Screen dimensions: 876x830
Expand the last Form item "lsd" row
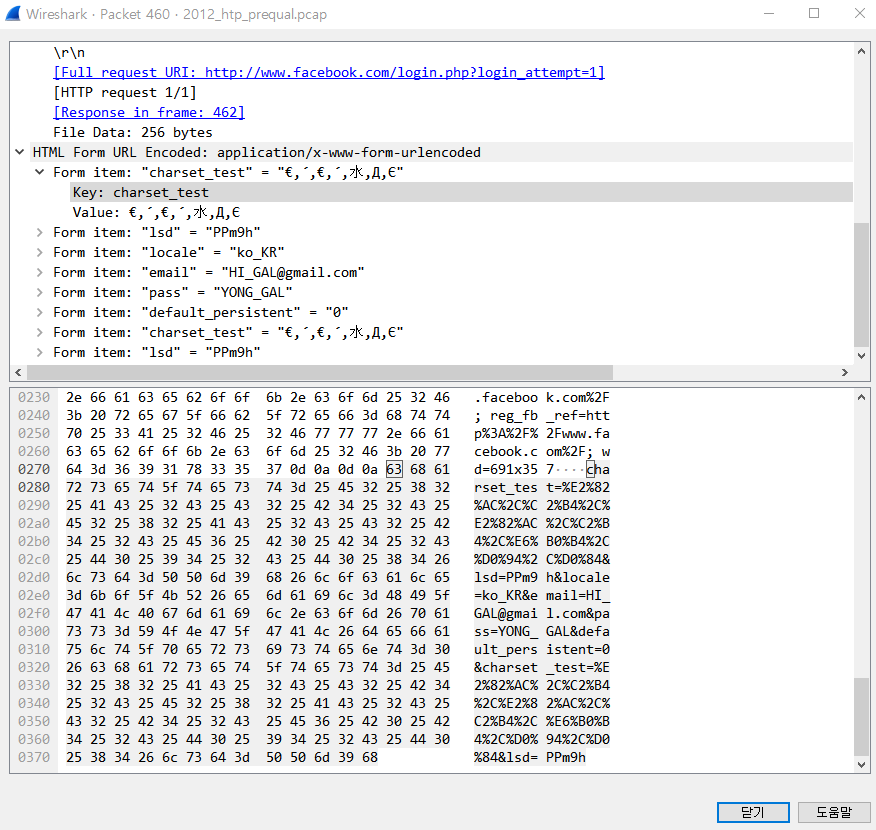[40, 352]
